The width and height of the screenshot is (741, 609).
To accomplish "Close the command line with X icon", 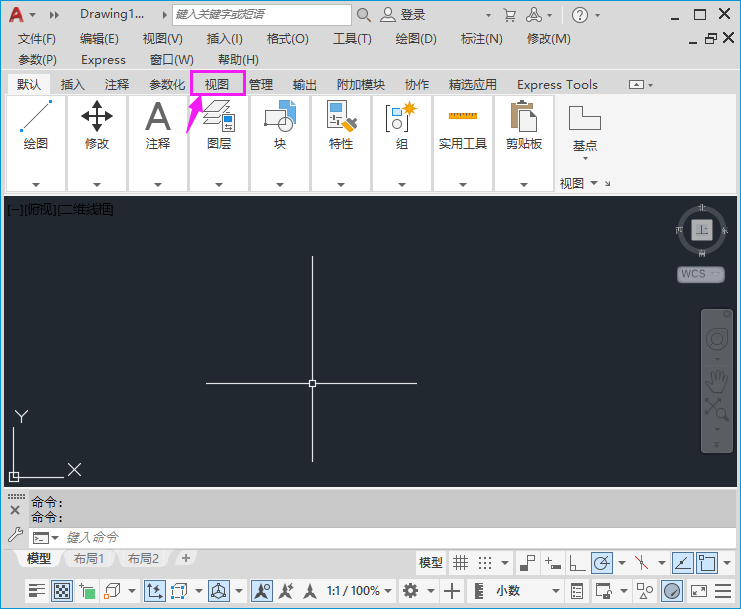I will click(15, 510).
